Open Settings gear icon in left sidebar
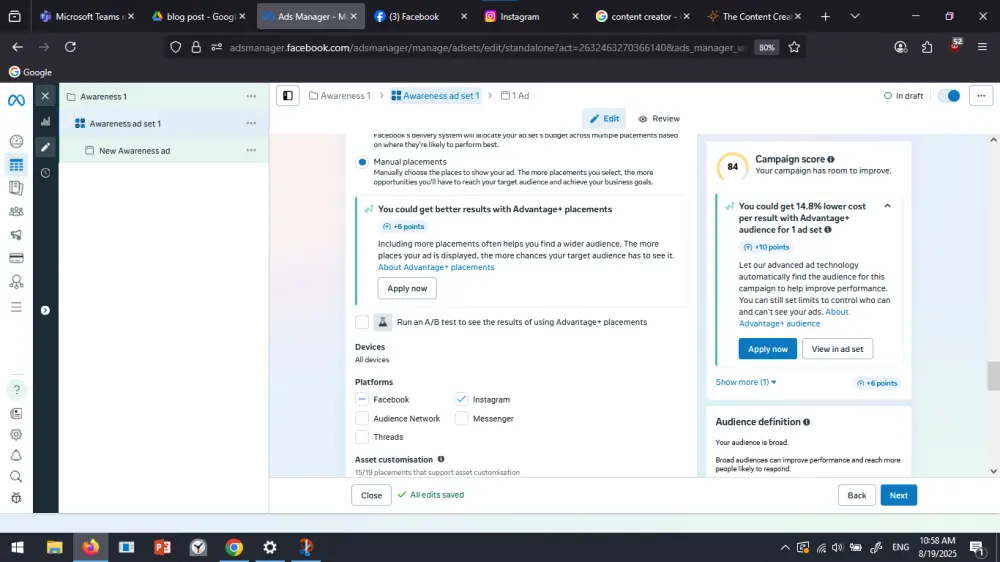The width and height of the screenshot is (1000, 562). pos(17,434)
